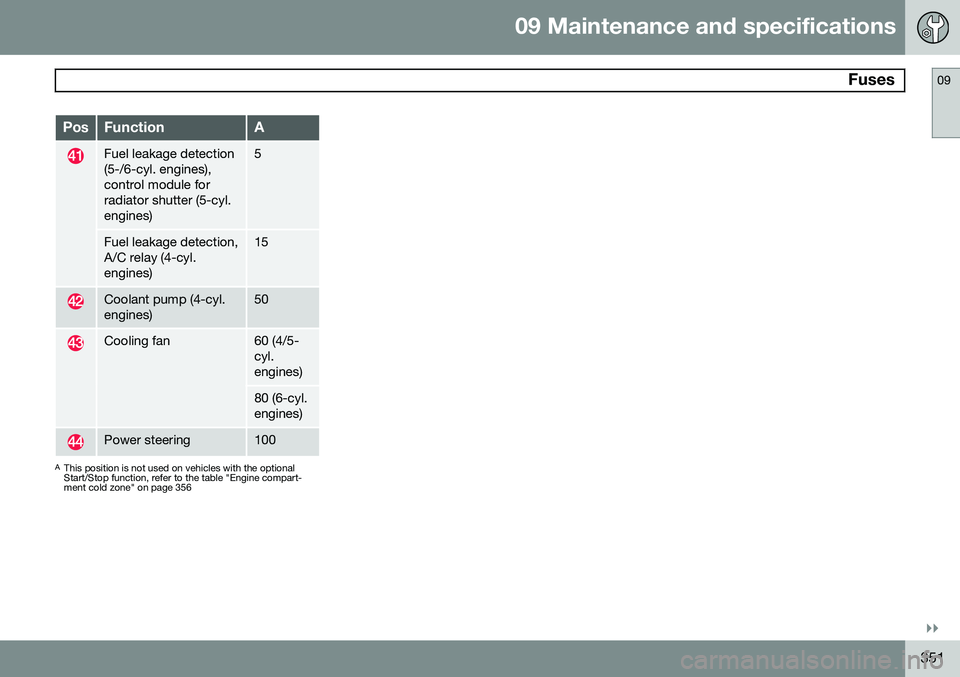960x677 pixels.
Task: Click the amperage value '50'
Action: pyautogui.click(x=261, y=299)
